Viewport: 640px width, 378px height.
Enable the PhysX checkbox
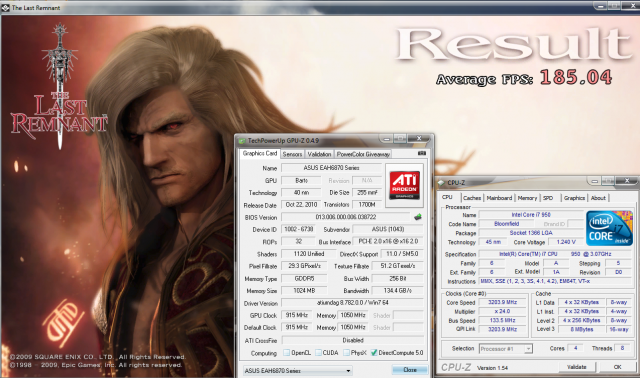[x=346, y=352]
